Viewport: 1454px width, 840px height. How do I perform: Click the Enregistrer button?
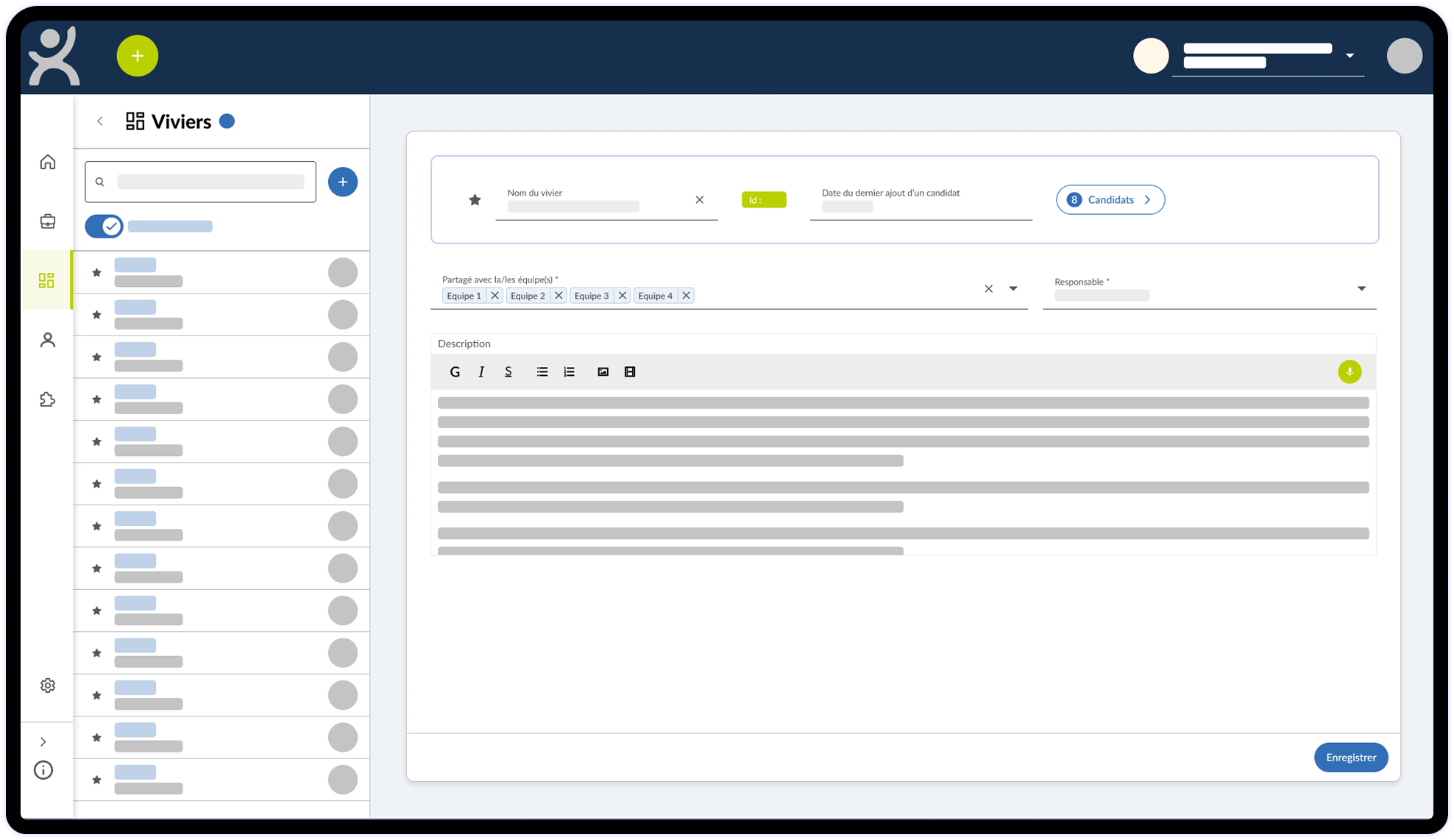pyautogui.click(x=1350, y=758)
